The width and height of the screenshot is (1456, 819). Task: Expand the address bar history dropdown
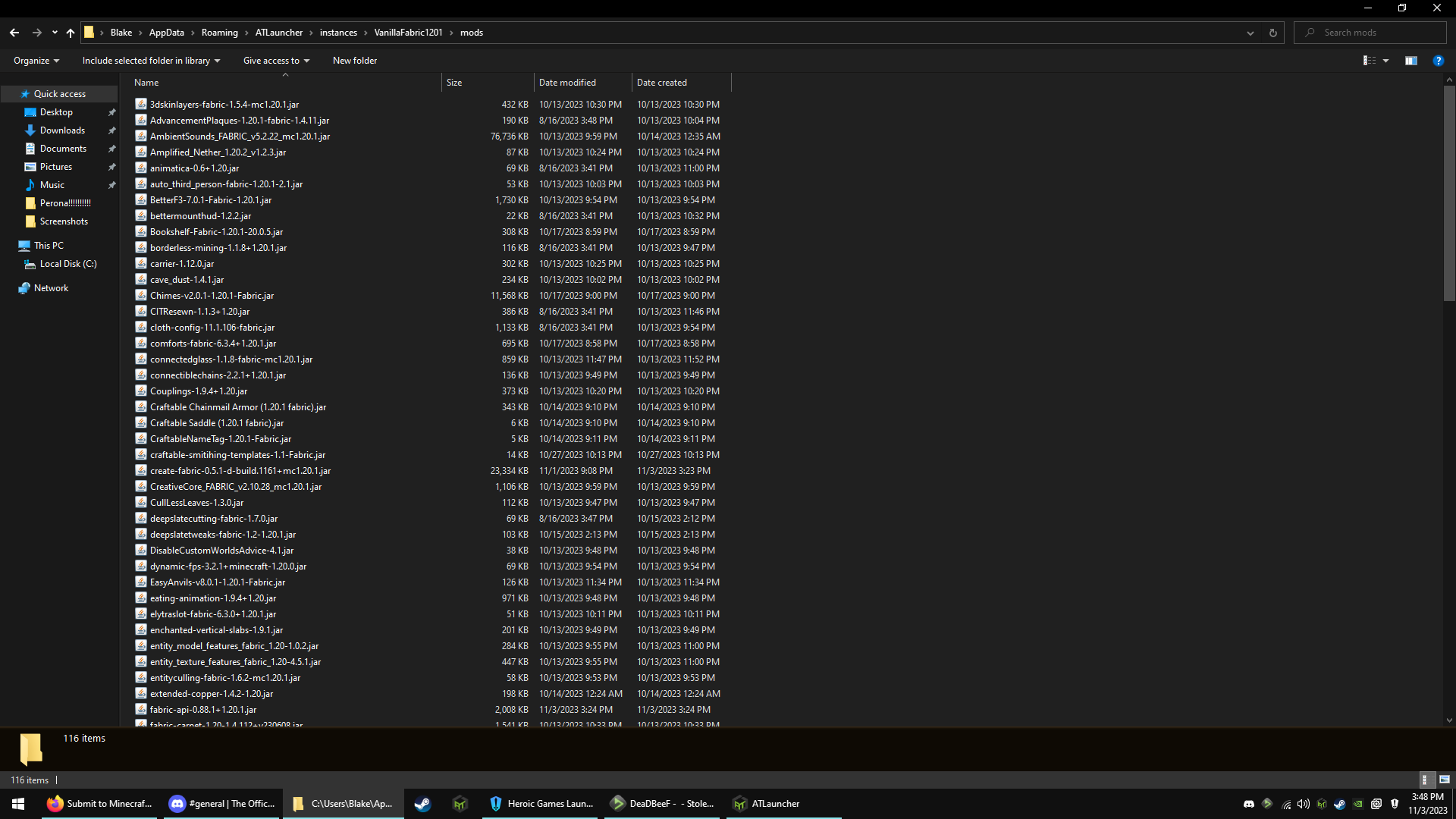click(x=1250, y=33)
